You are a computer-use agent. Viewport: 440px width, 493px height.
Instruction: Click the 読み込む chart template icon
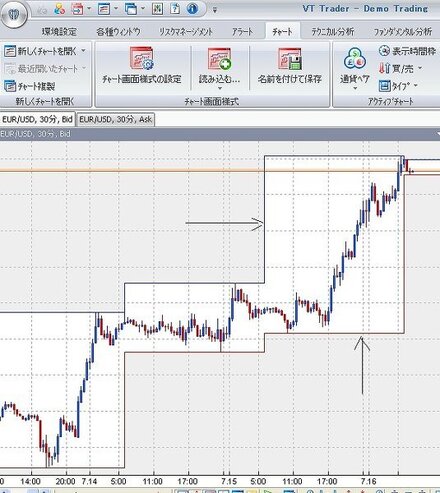tap(219, 59)
